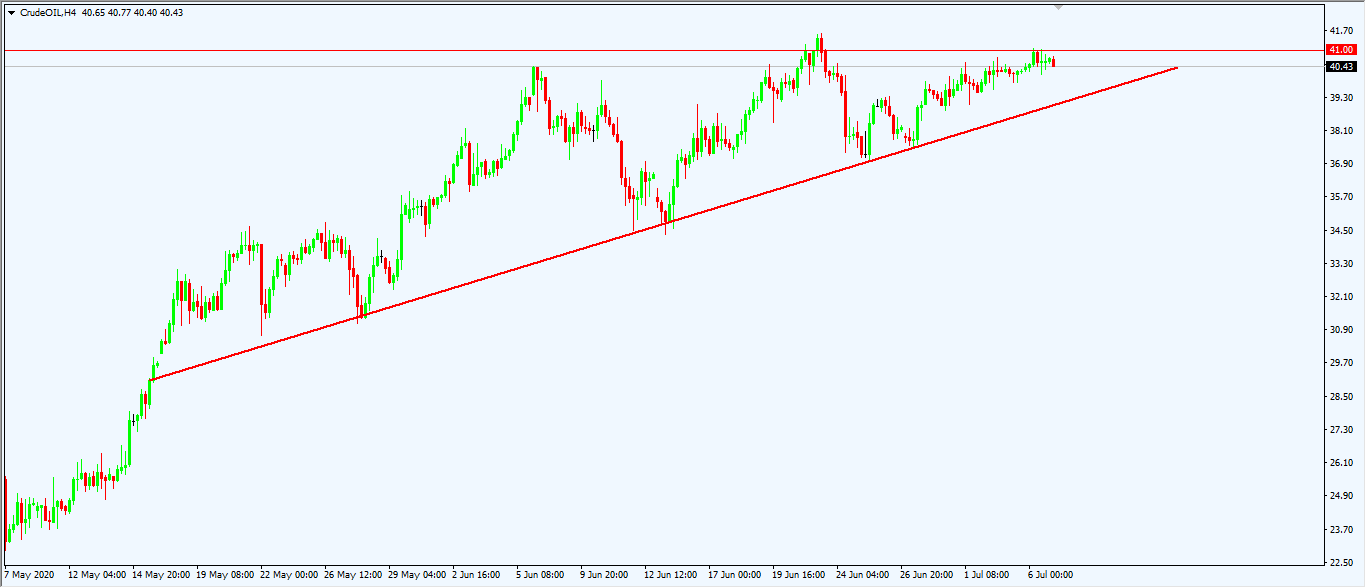Click the 28.50 price axis label
Image resolution: width=1366 pixels, height=588 pixels.
pyautogui.click(x=1340, y=396)
